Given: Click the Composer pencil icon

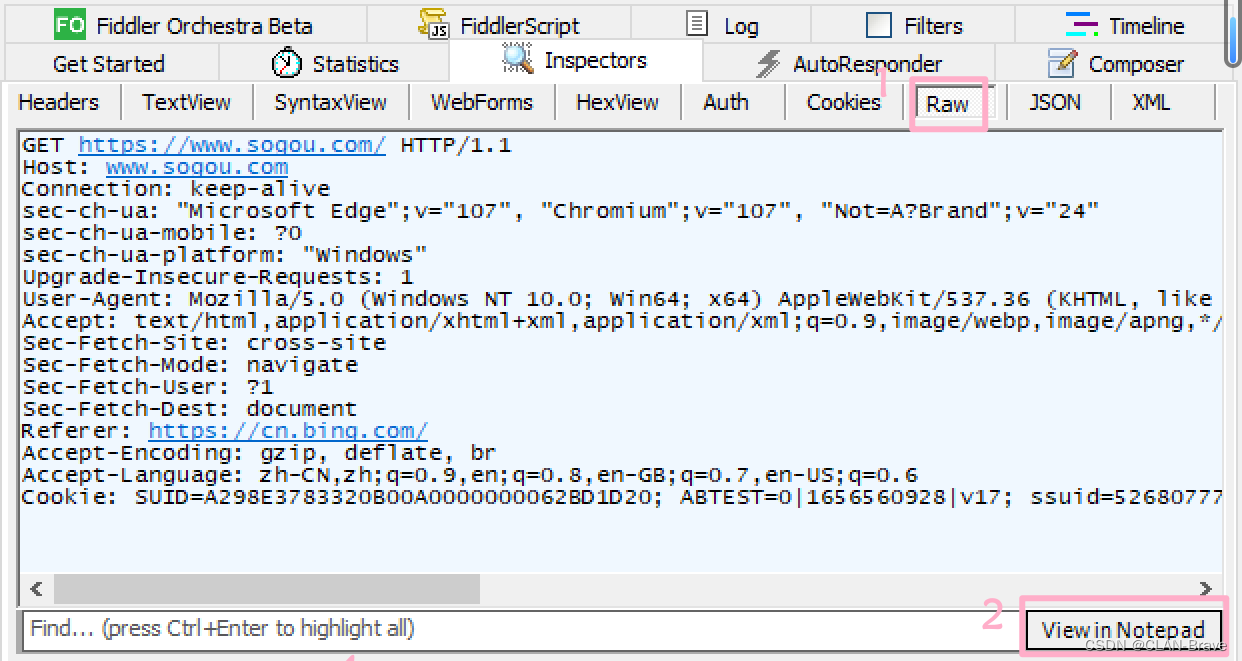Looking at the screenshot, I should 1062,63.
